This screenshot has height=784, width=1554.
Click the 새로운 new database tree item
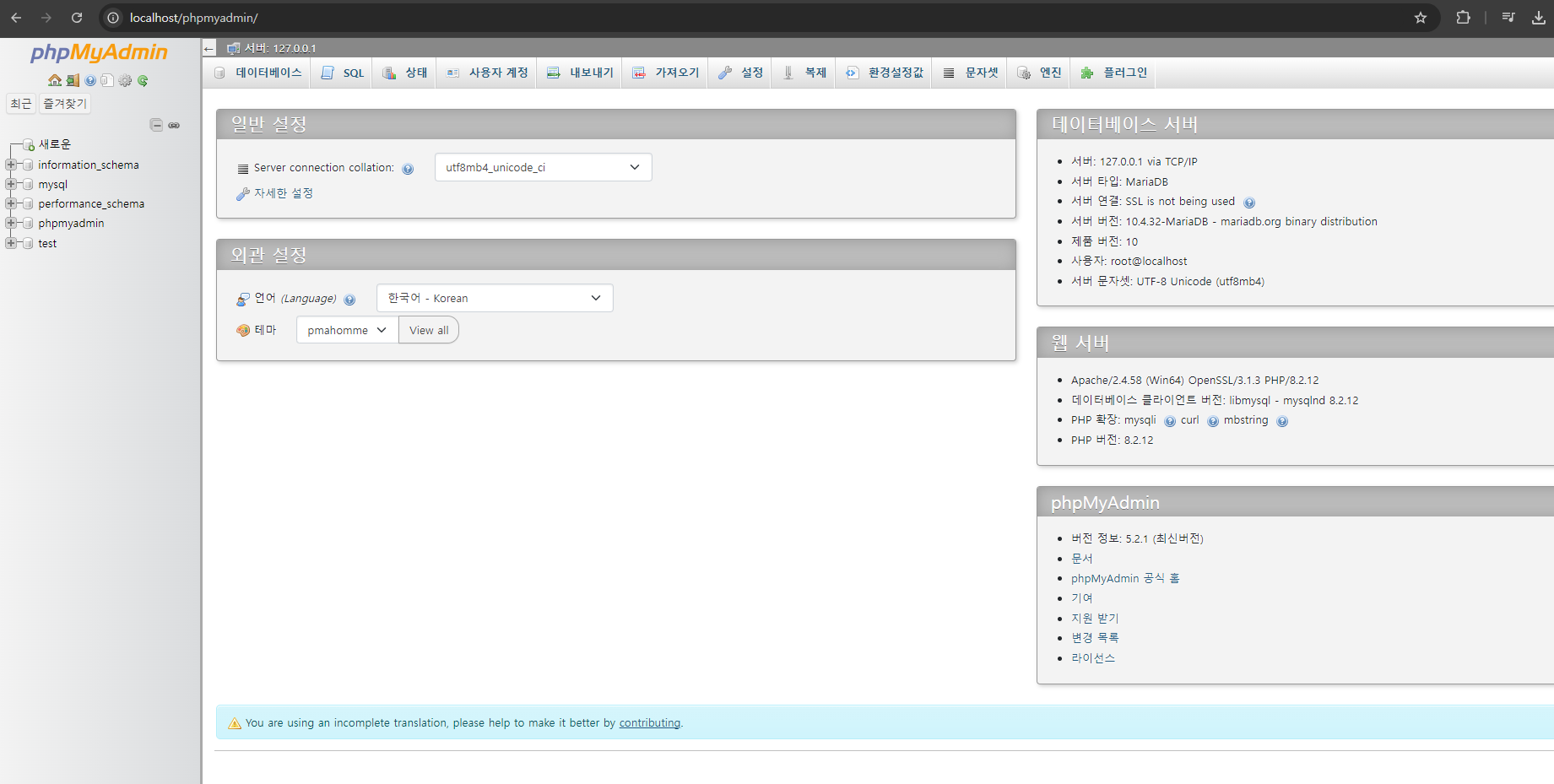(55, 145)
